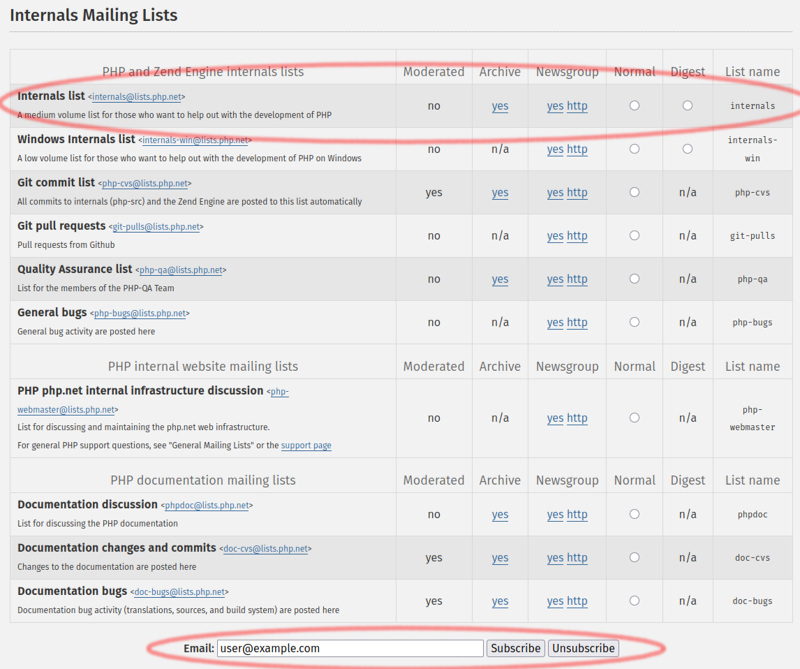Screen dimensions: 800x669
Task: Select Normal radio for Quality Assurance list
Action: pyautogui.click(x=634, y=279)
